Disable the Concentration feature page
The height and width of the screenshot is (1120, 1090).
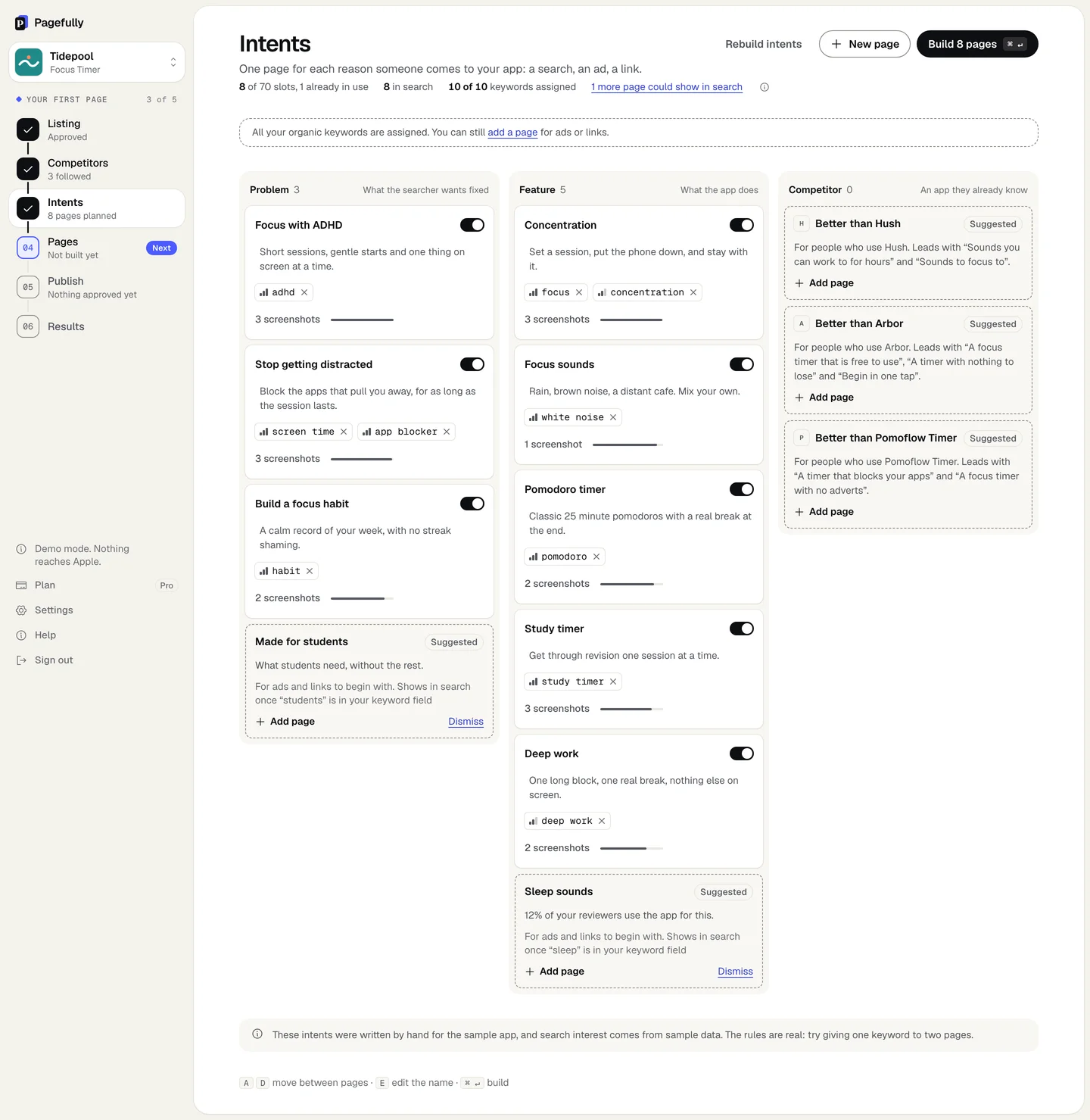742,225
